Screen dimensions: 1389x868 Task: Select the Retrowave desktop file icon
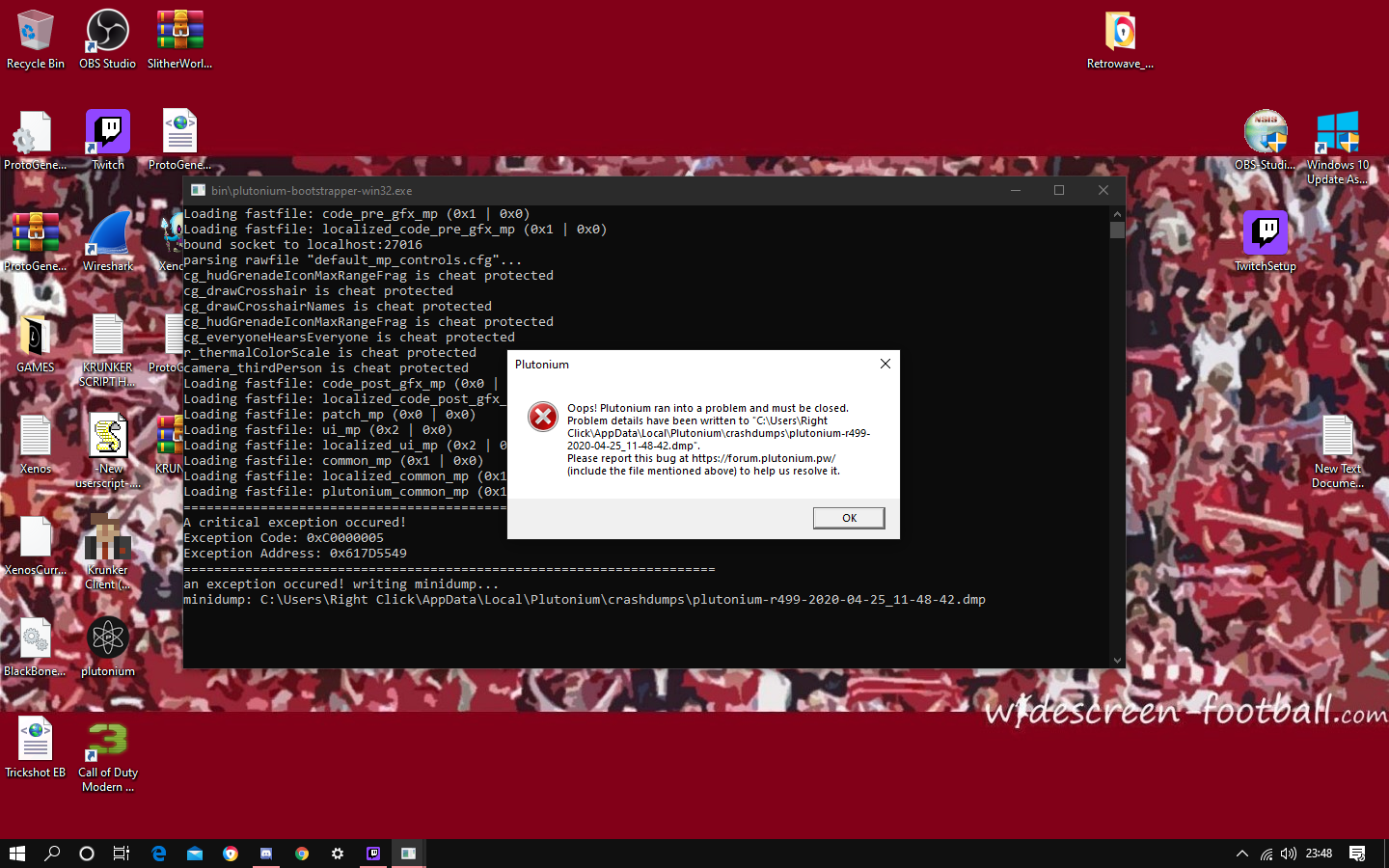[1120, 40]
